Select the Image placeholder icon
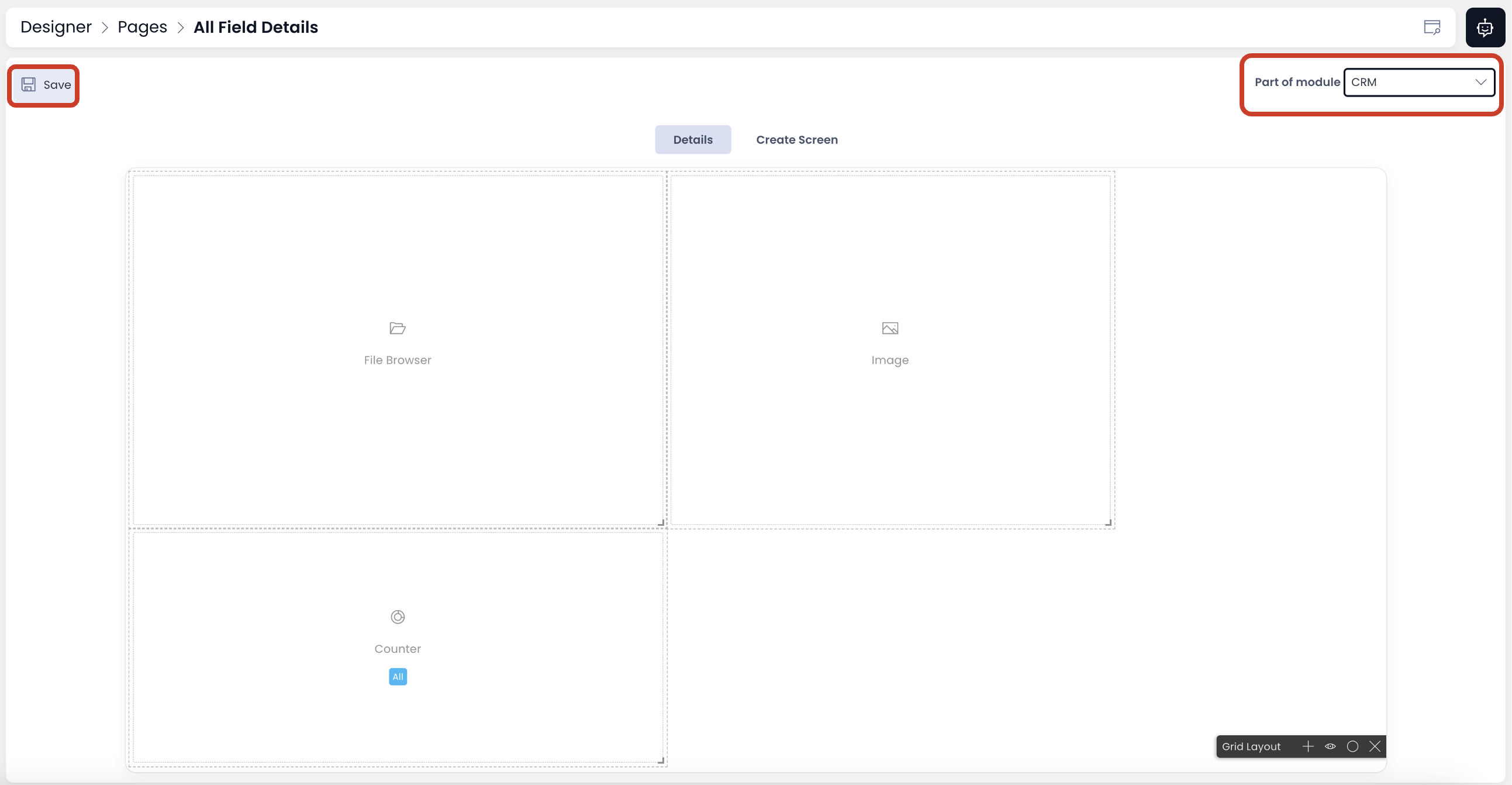Image resolution: width=1512 pixels, height=785 pixels. (x=890, y=328)
